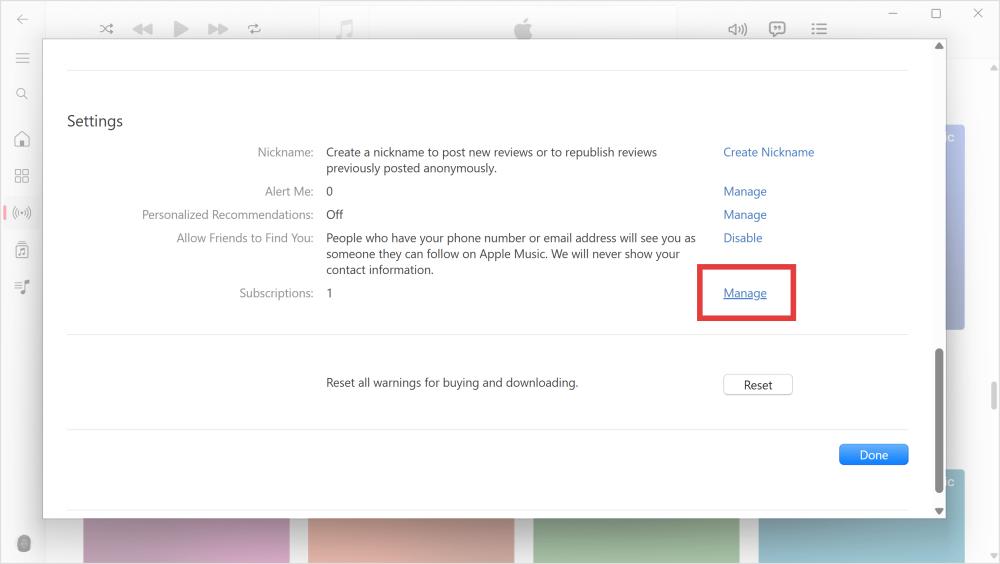This screenshot has height=564, width=1000.
Task: Click the dialog scrollbar up arrow
Action: [939, 46]
